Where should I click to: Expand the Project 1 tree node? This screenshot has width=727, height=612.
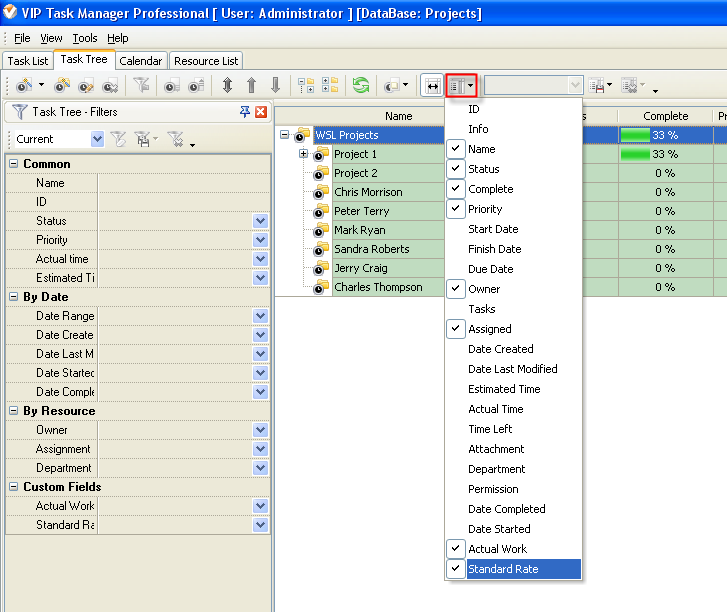[303, 154]
